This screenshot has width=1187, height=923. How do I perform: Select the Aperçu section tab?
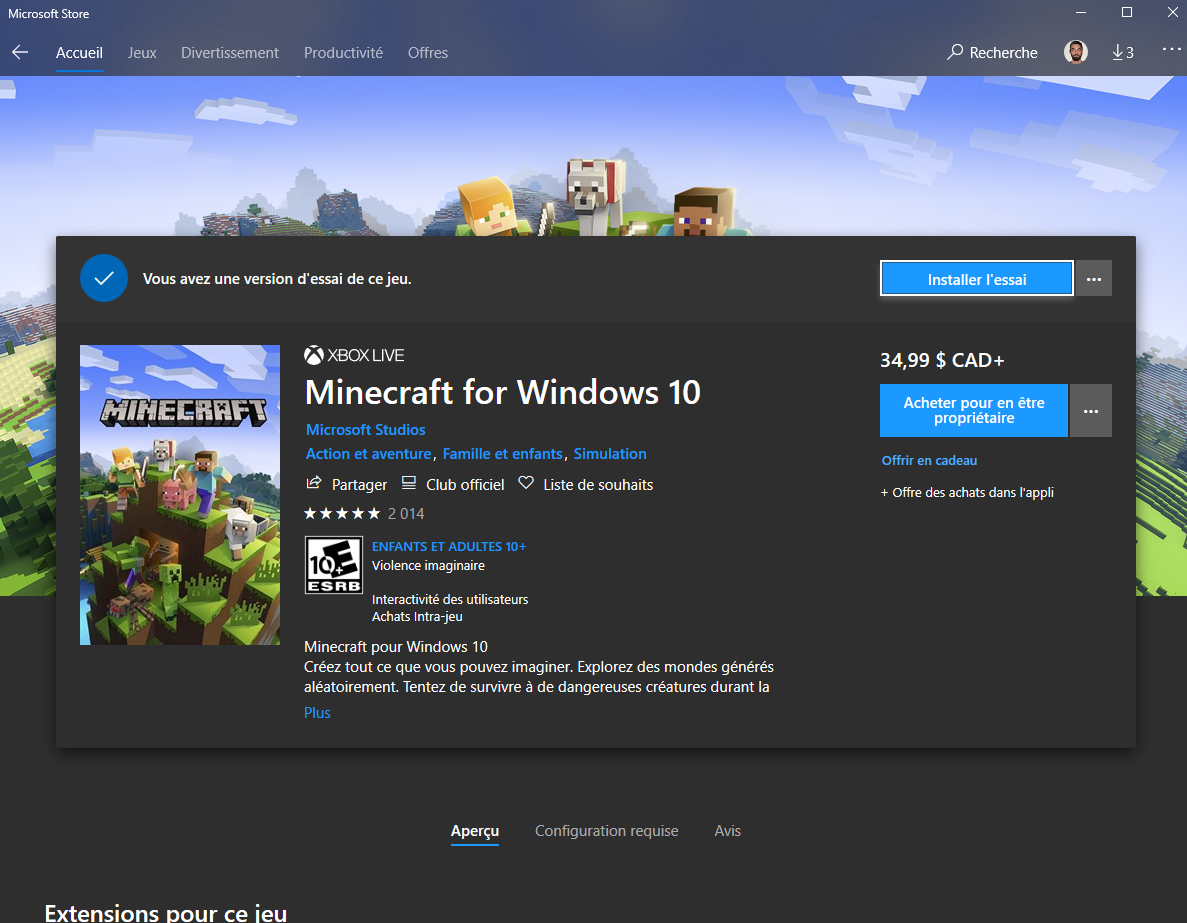[x=475, y=831]
